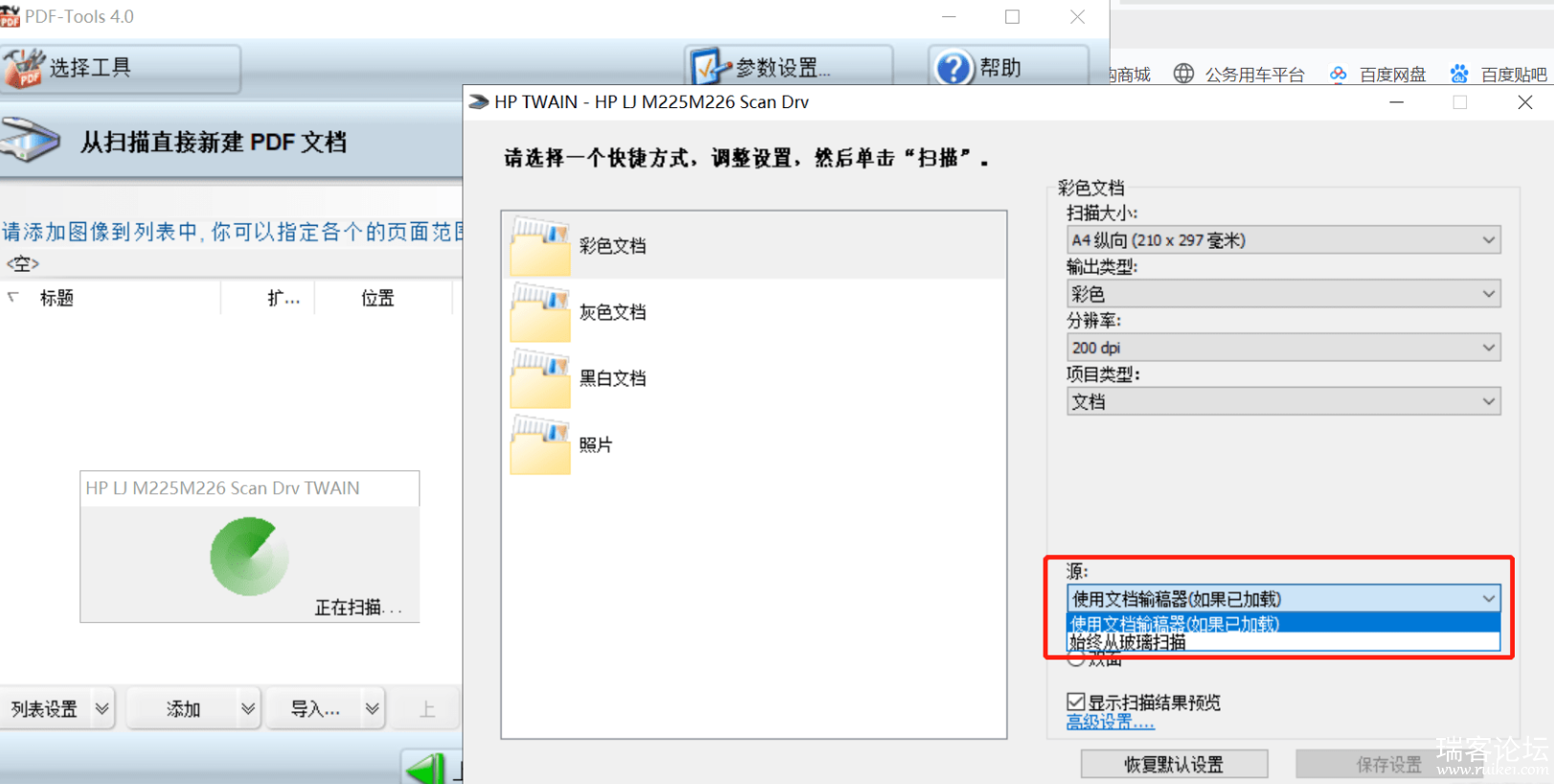
Task: Expand the 导入 dropdown arrow
Action: click(372, 709)
